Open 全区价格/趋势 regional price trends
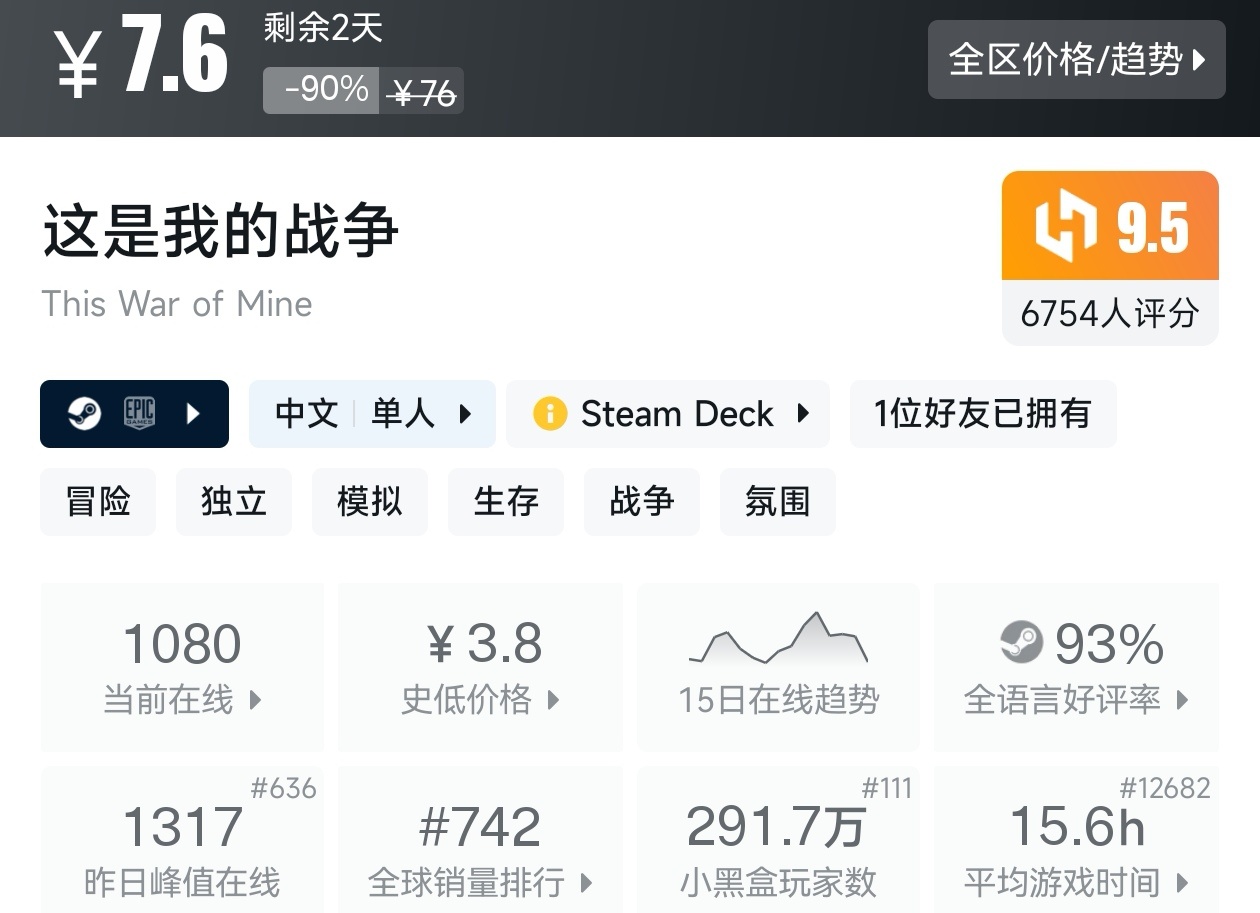The image size is (1260, 913). [1076, 60]
